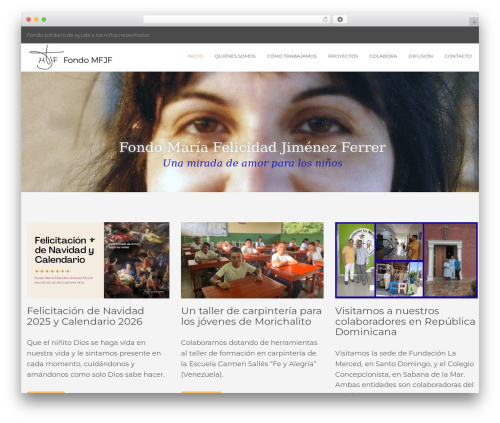Click the slogan Una mirada de amor para los niños
This screenshot has width=500, height=423.
tap(253, 163)
